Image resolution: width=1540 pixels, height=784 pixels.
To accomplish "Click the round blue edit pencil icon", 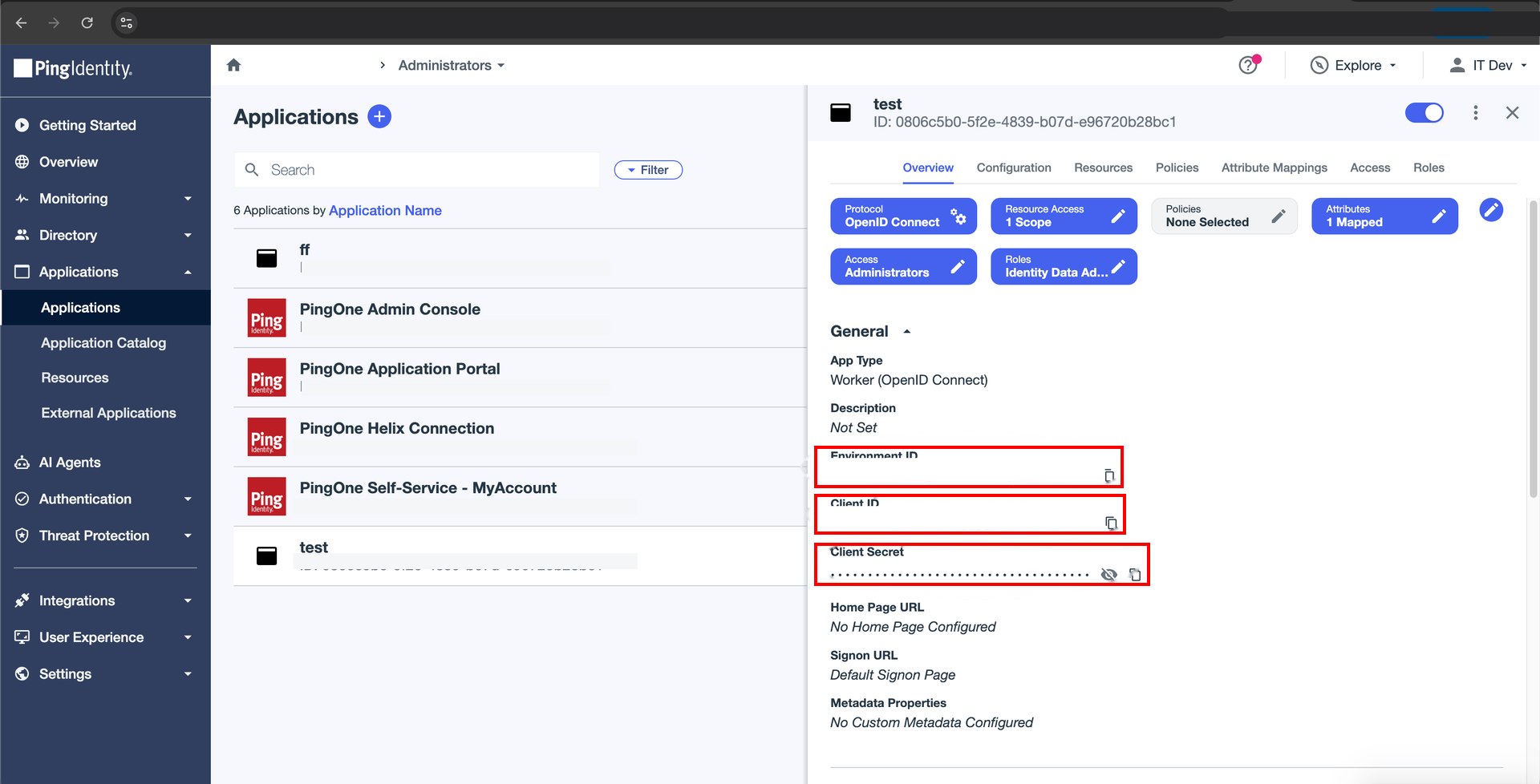I will (1491, 210).
